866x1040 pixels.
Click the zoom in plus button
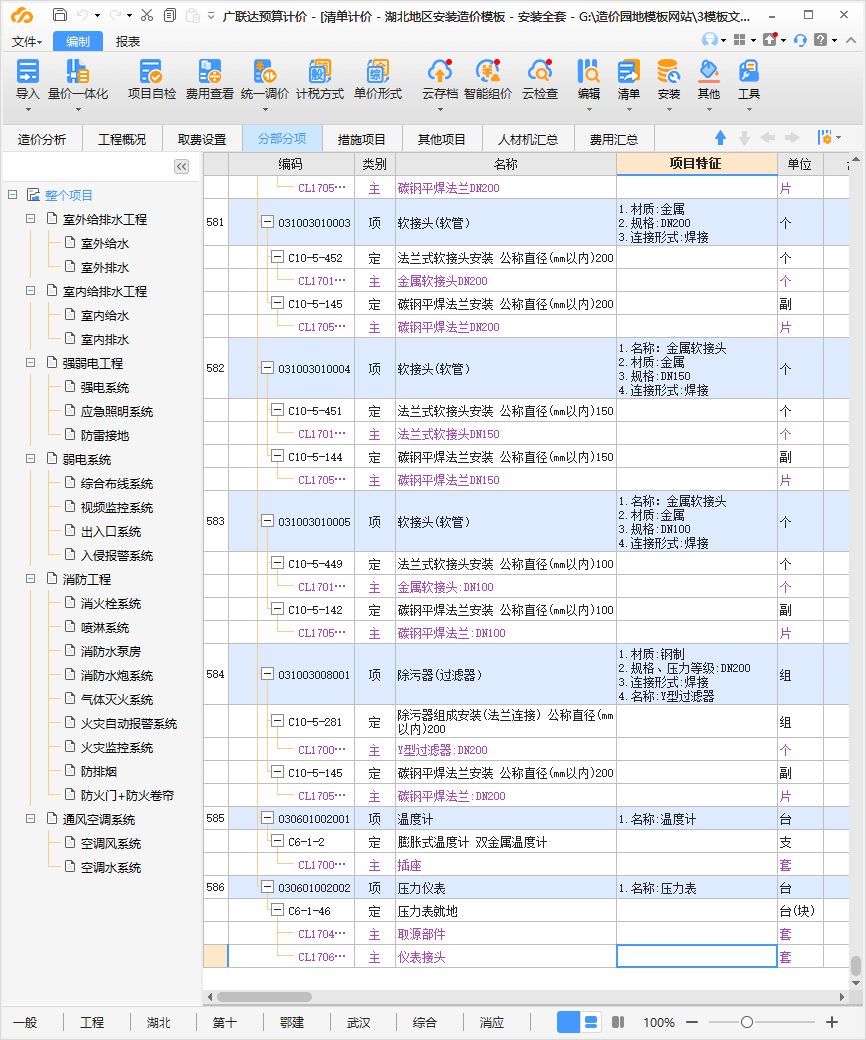point(832,1022)
